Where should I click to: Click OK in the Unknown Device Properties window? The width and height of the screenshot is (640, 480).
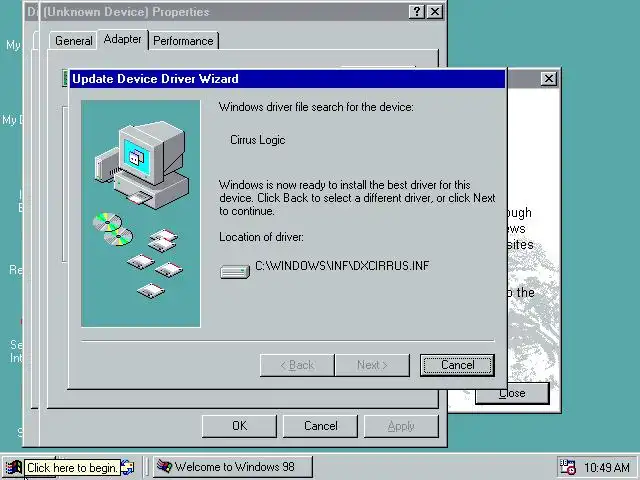coord(239,426)
